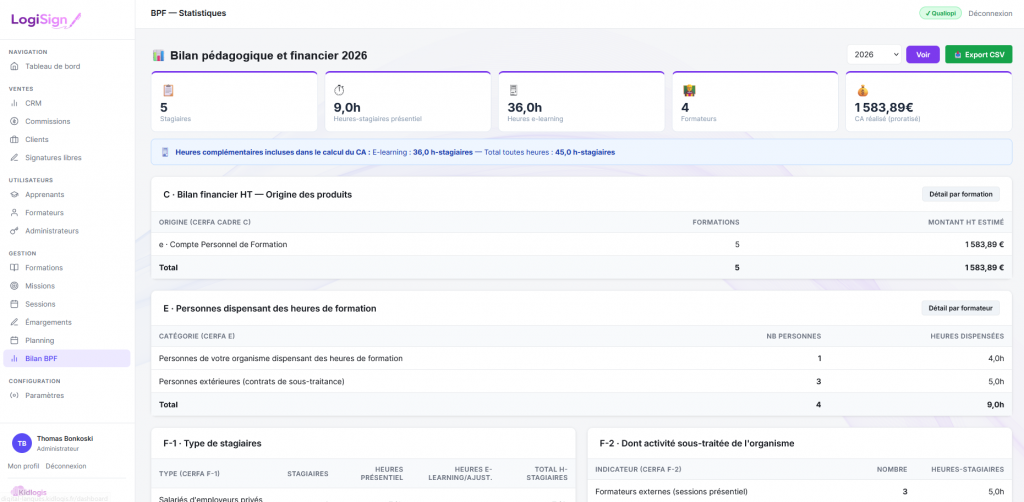The width and height of the screenshot is (1024, 502).
Task: Click the stopwatch icon on présentiel hours card
Action: tap(340, 91)
